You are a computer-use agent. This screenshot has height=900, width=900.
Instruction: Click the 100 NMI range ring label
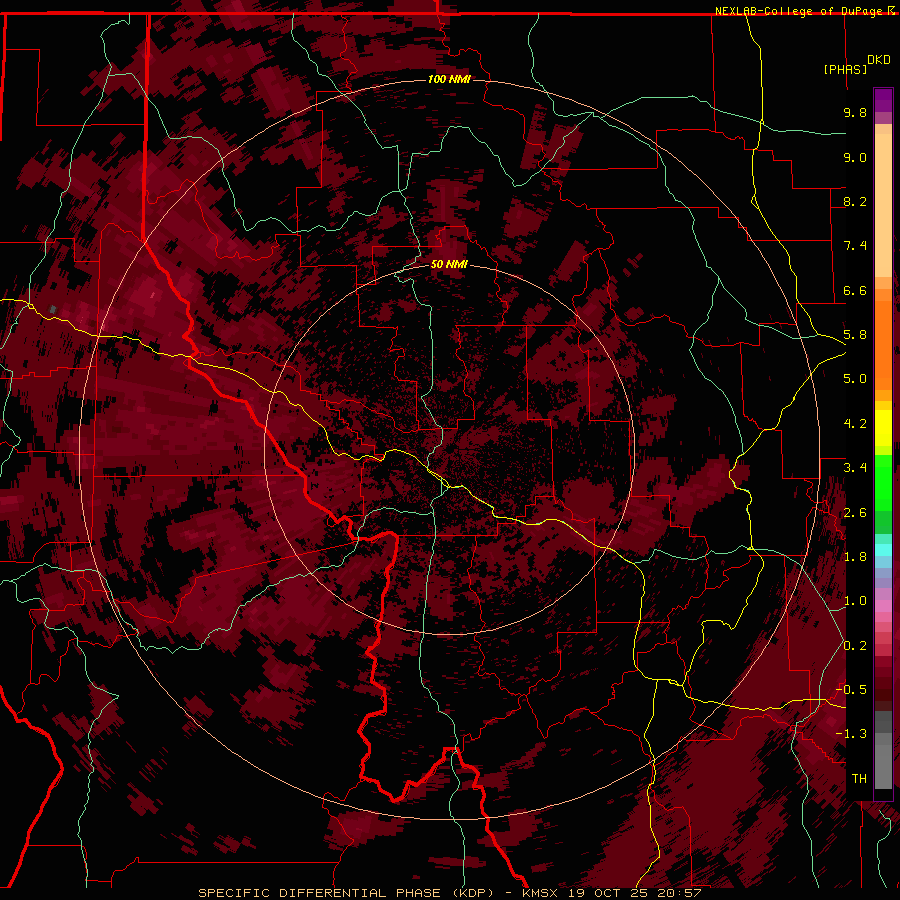(449, 79)
